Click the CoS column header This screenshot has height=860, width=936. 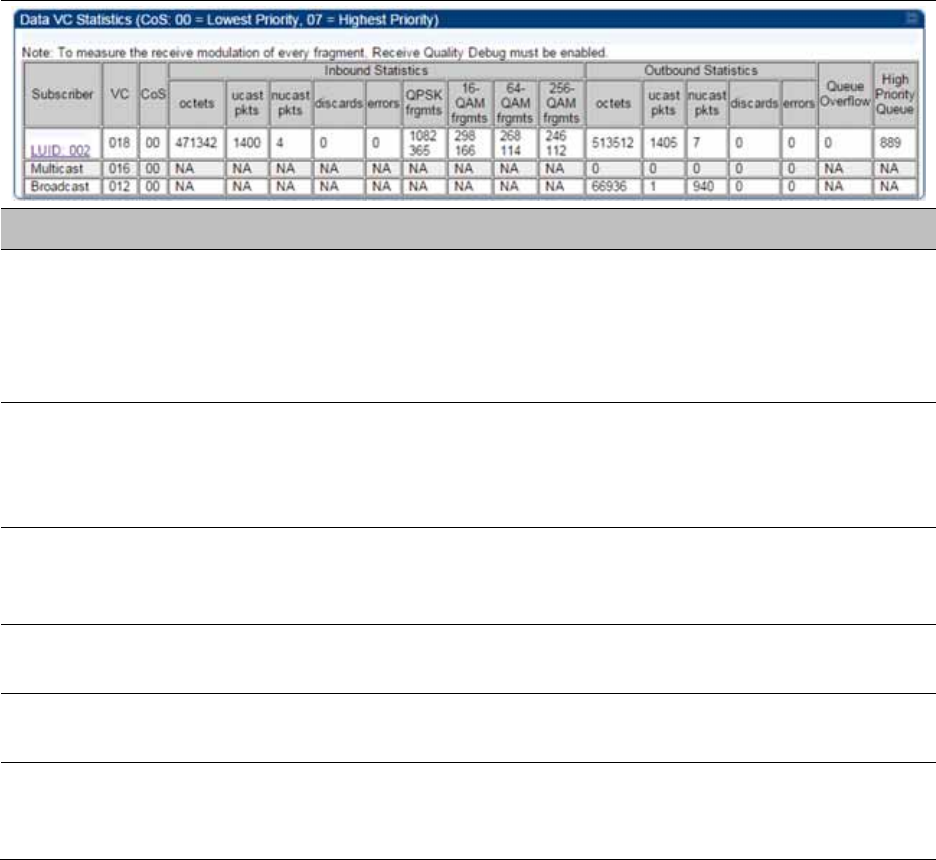pyautogui.click(x=153, y=94)
